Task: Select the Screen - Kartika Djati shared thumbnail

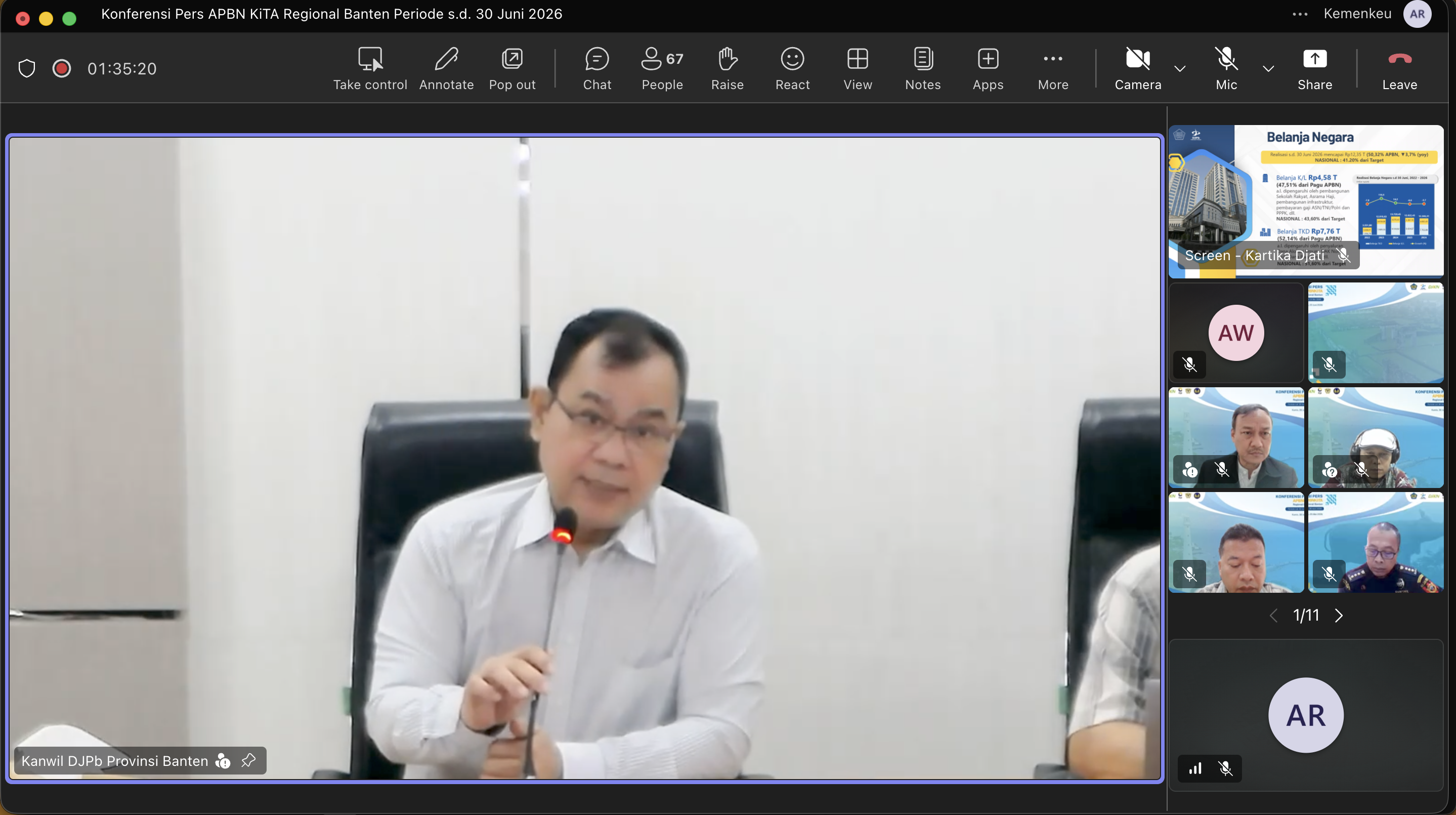Action: (x=1306, y=201)
